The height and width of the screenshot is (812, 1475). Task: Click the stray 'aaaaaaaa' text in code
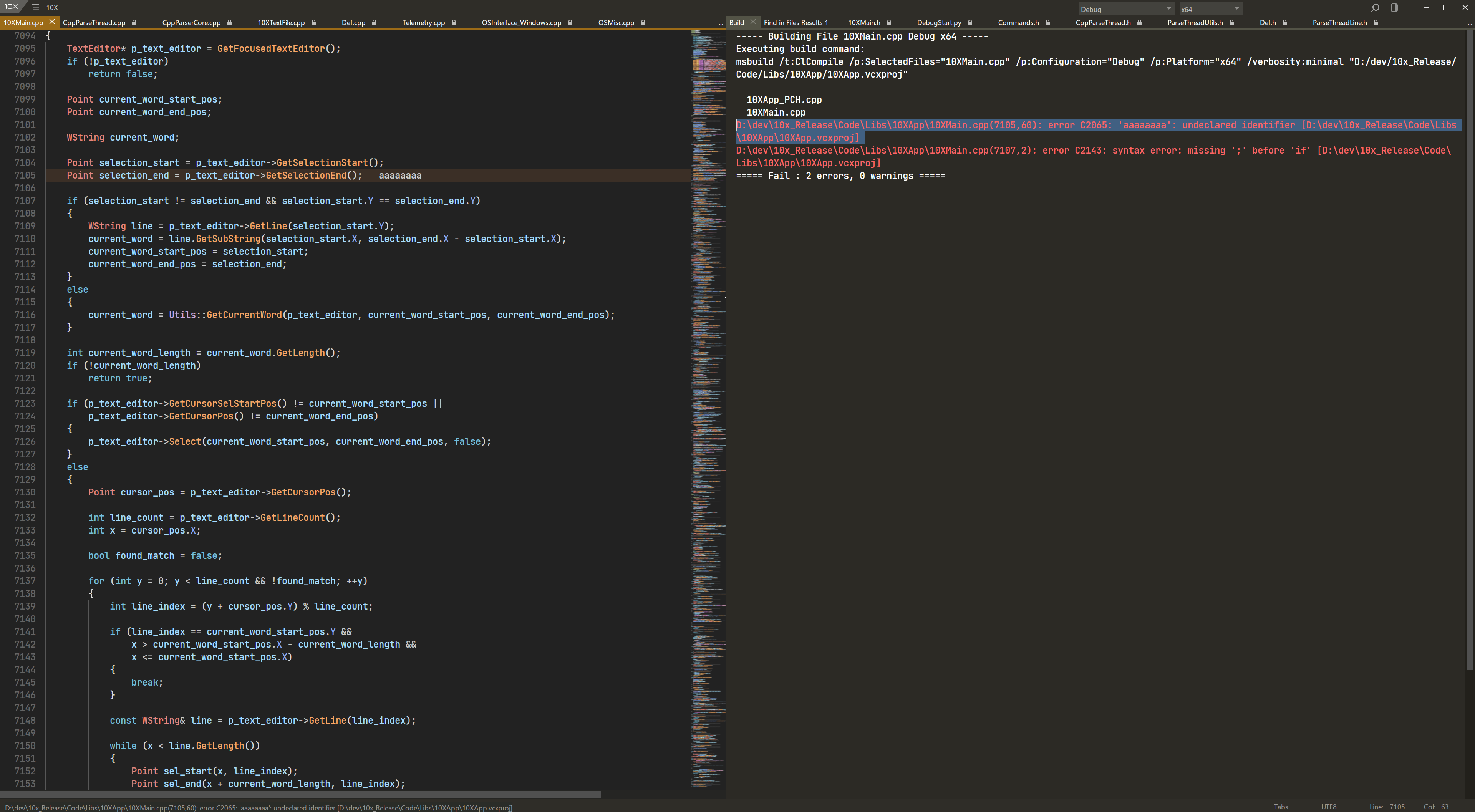(x=399, y=175)
